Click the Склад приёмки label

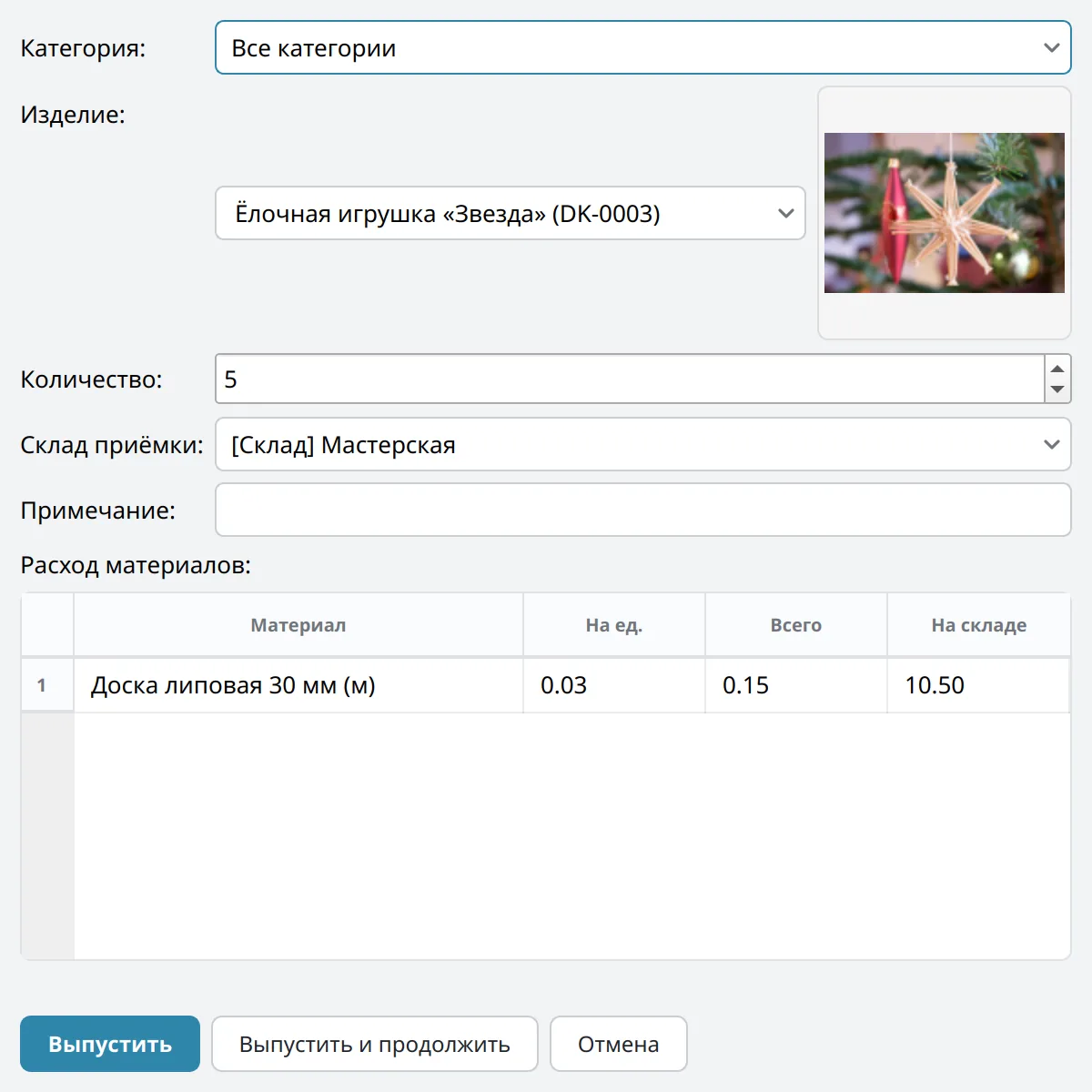point(112,445)
